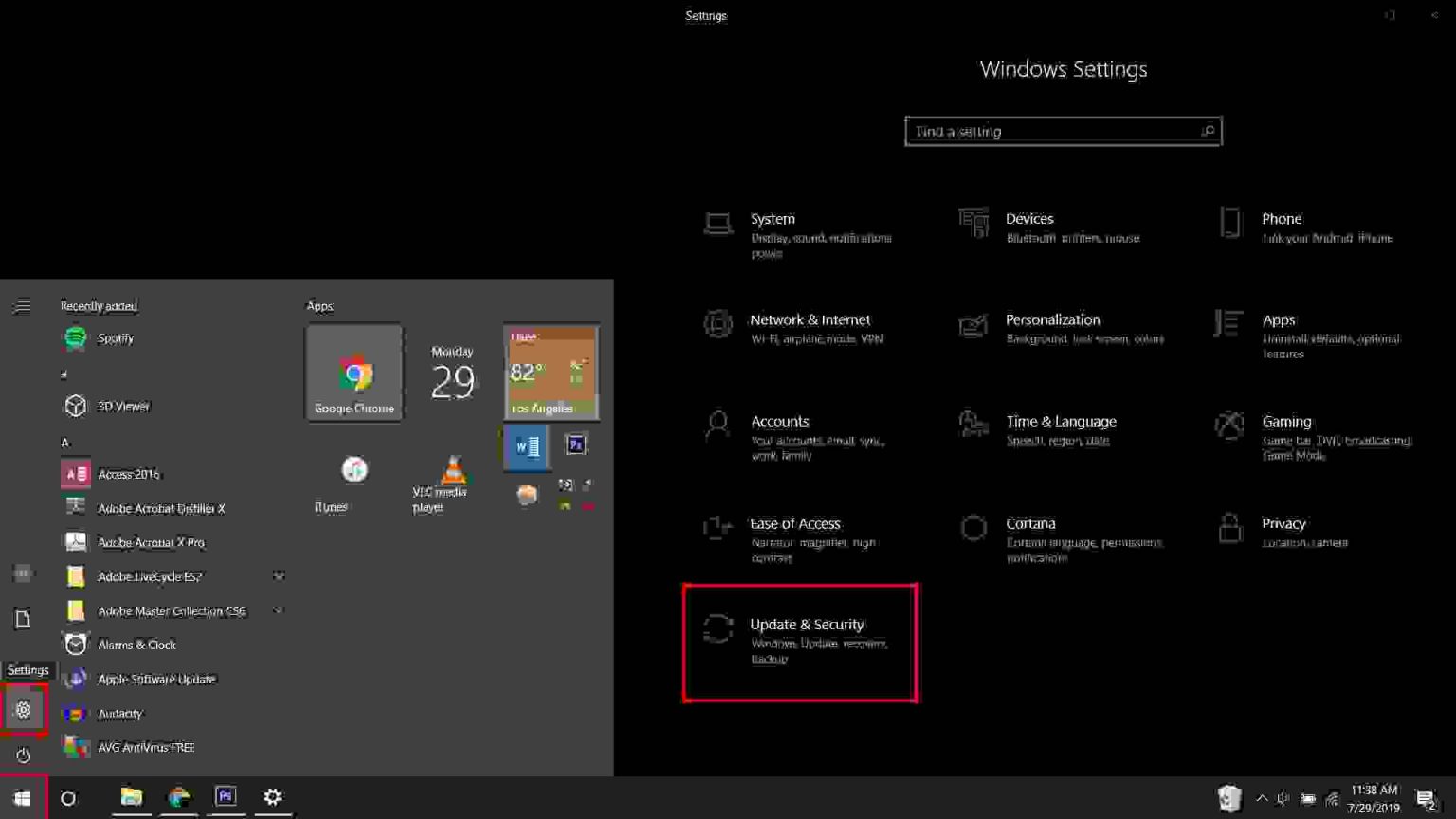This screenshot has height=819, width=1456.
Task: Open the Google Chrome tile
Action: point(354,373)
